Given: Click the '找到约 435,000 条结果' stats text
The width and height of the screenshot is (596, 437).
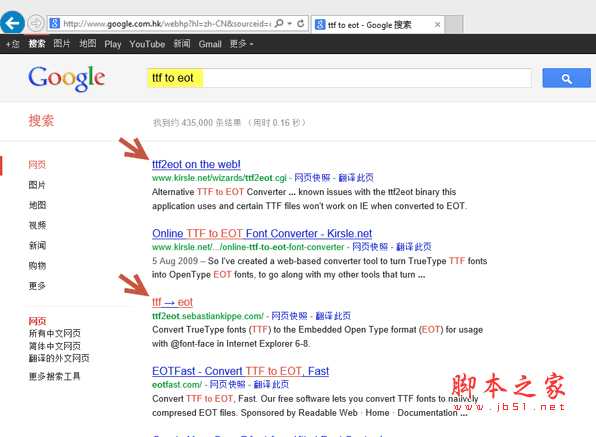Looking at the screenshot, I should (x=197, y=123).
